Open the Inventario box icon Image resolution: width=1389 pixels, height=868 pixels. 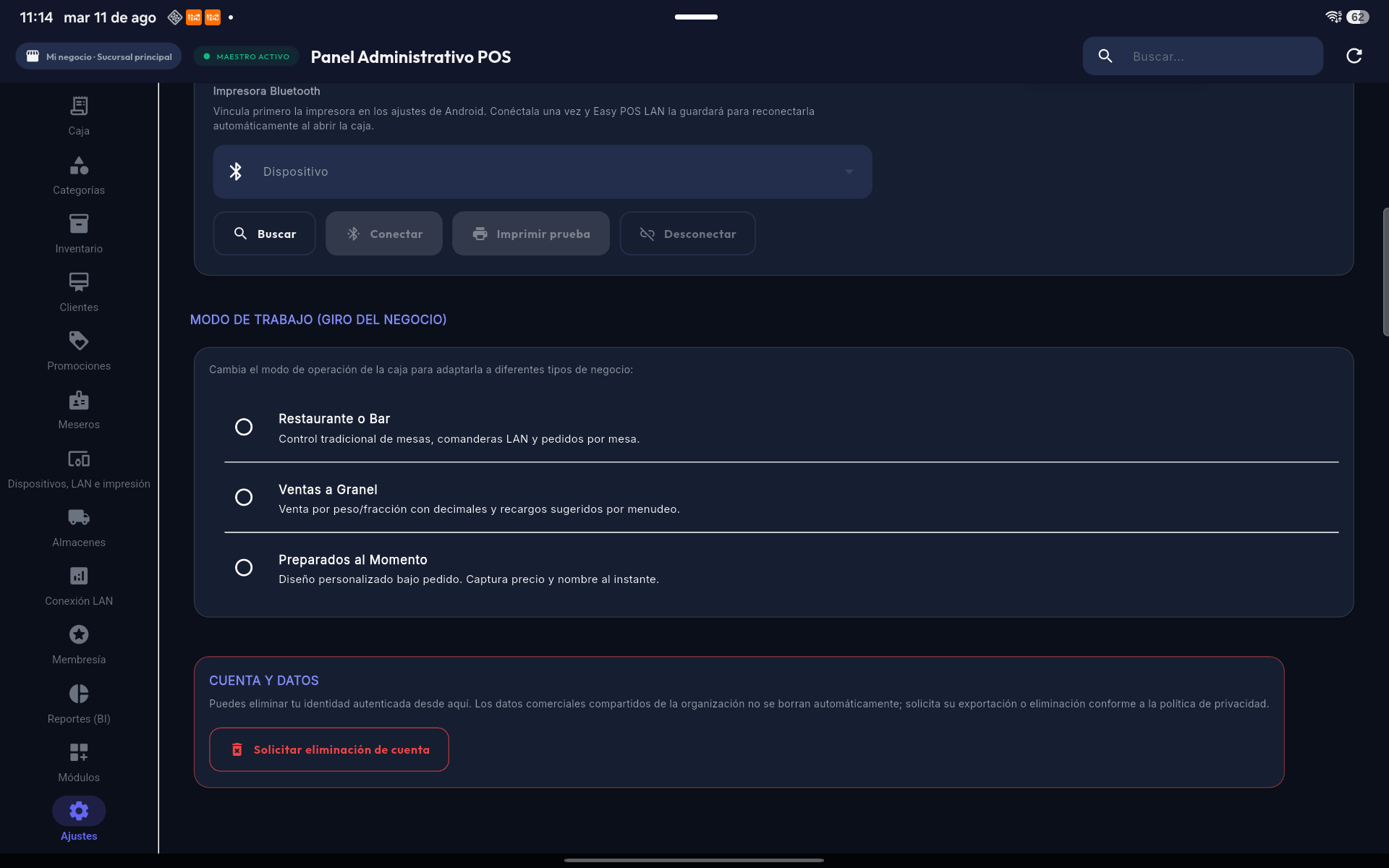(x=79, y=224)
